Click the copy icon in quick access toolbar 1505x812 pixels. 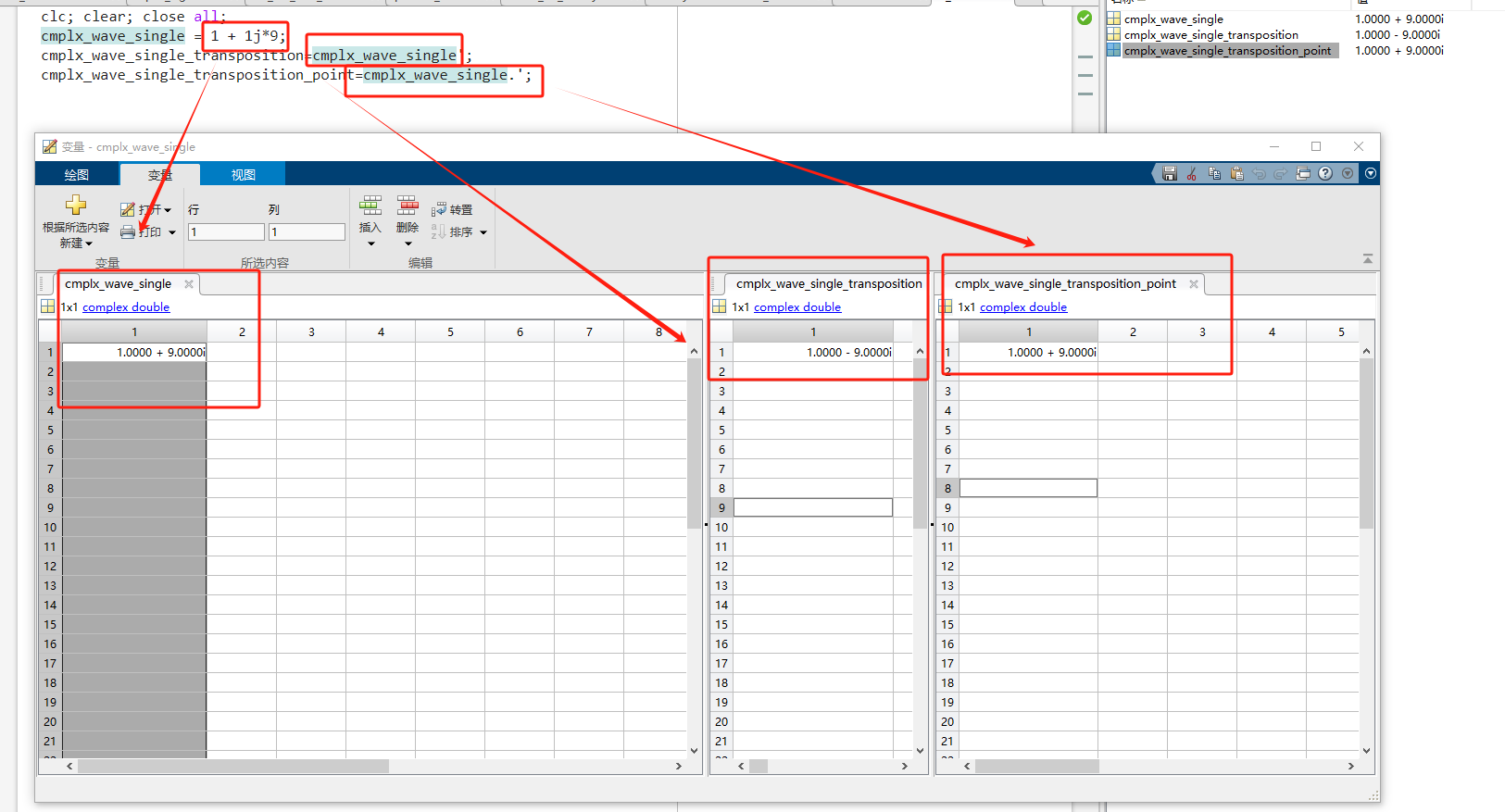pos(1214,173)
